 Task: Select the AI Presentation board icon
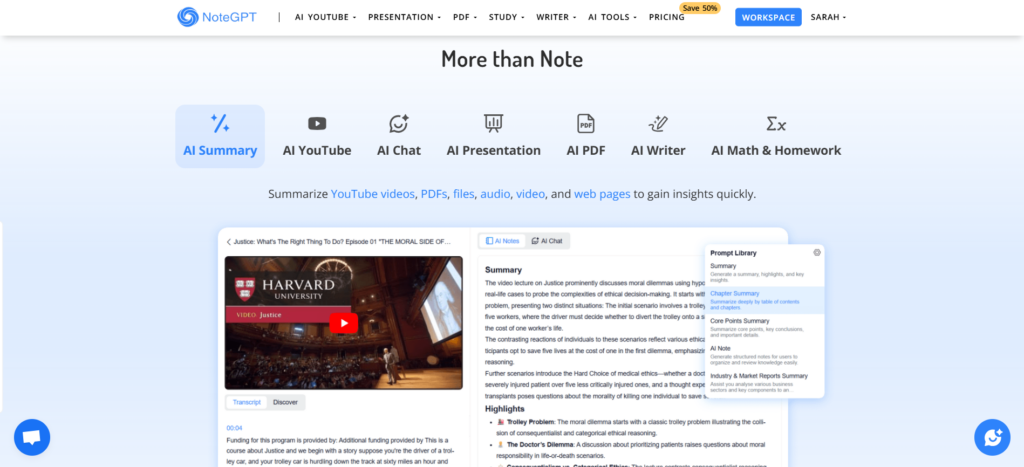point(493,123)
